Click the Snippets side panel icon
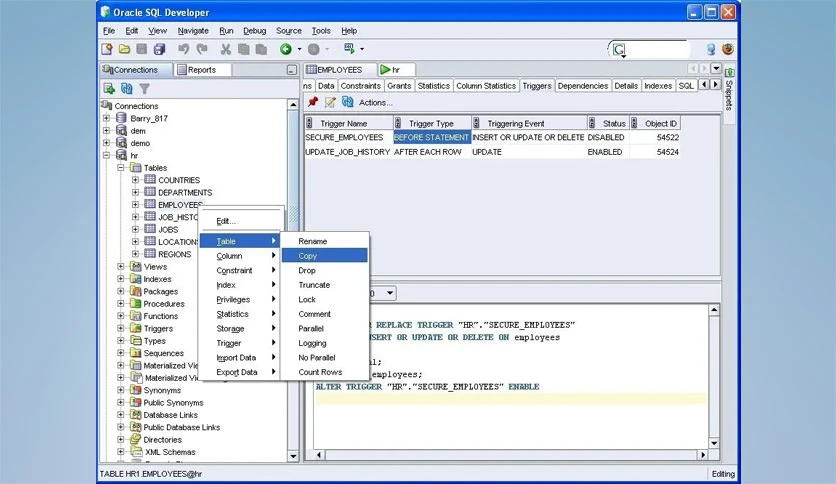This screenshot has width=836, height=484. click(729, 72)
